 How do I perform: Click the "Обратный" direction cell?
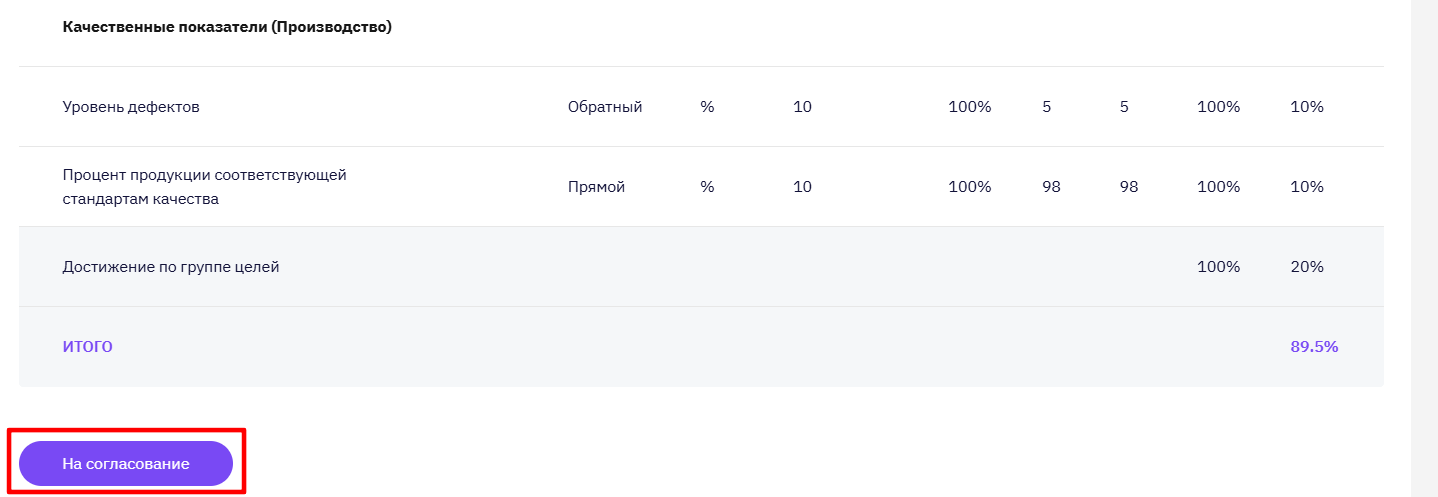(x=604, y=107)
